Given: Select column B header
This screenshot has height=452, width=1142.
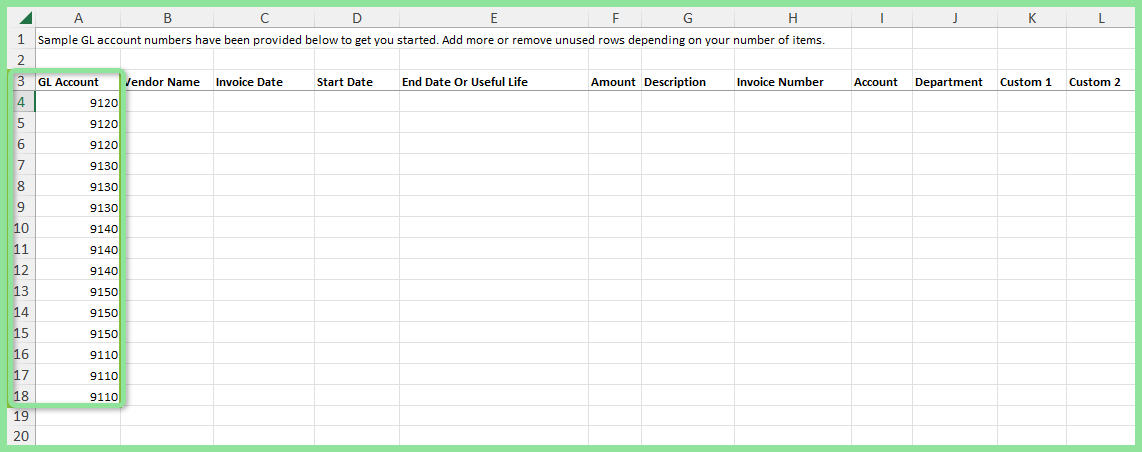Looking at the screenshot, I should 167,17.
